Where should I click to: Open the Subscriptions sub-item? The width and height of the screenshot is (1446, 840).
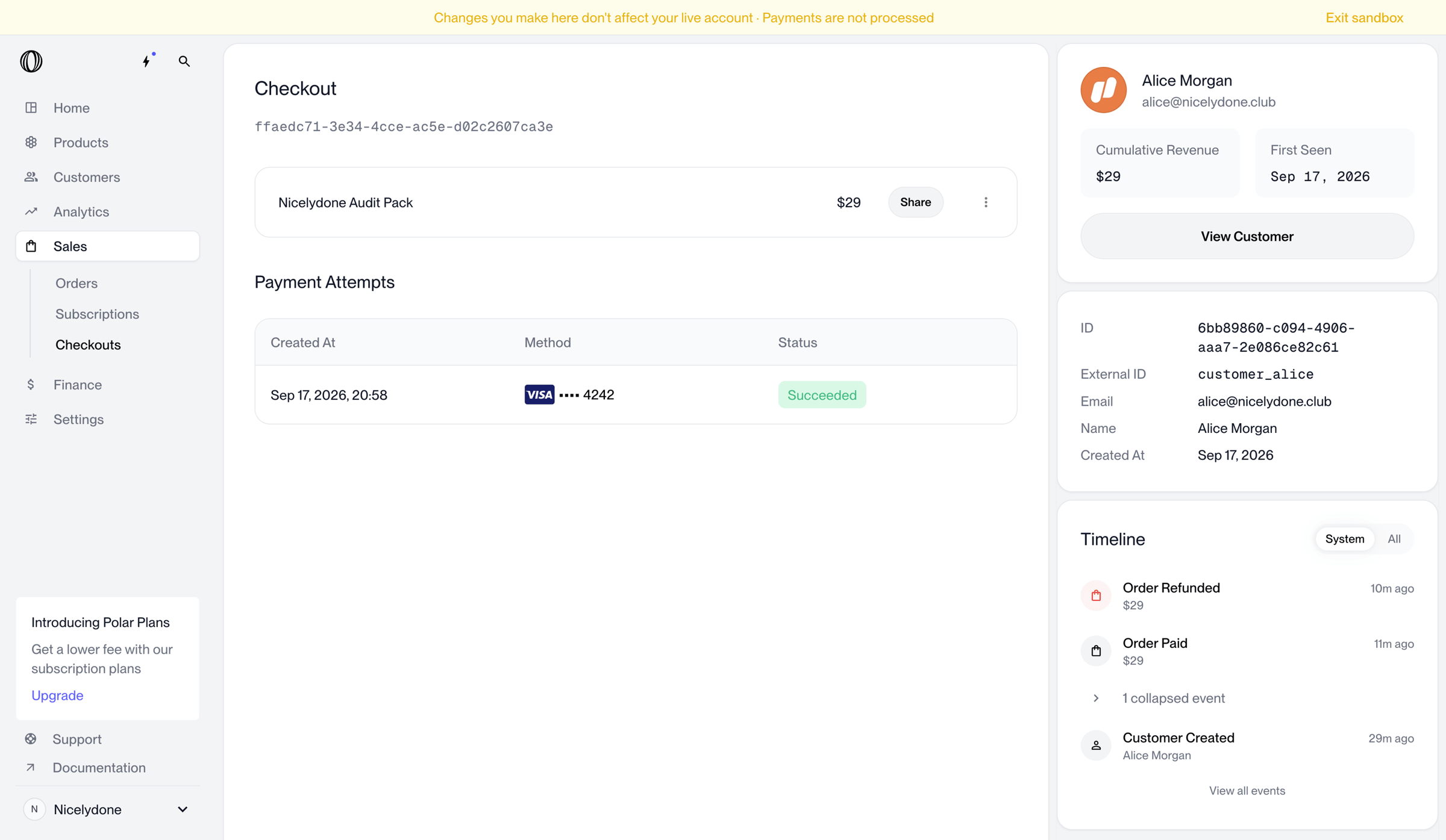click(x=97, y=314)
